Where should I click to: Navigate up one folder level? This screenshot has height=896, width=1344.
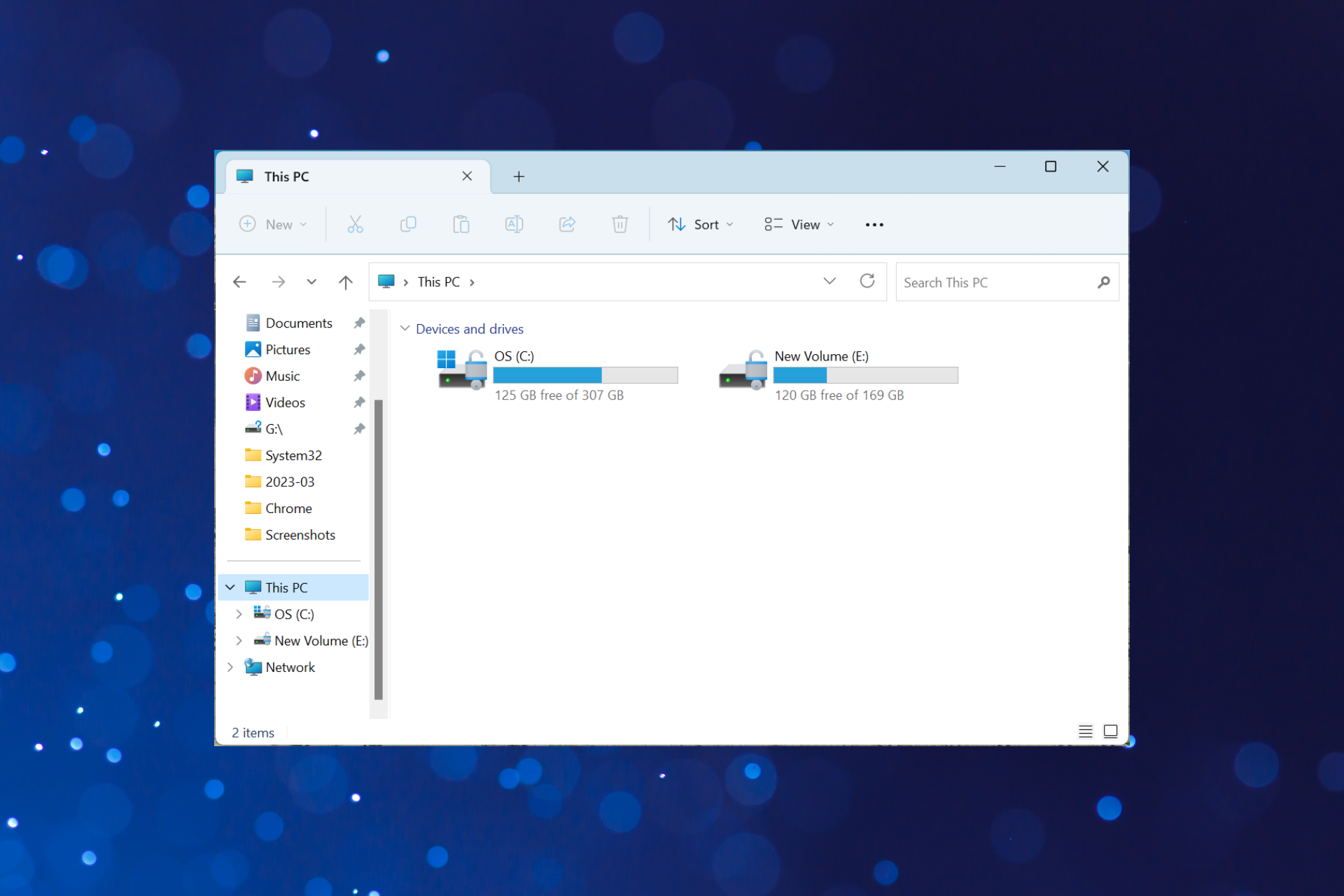point(346,281)
